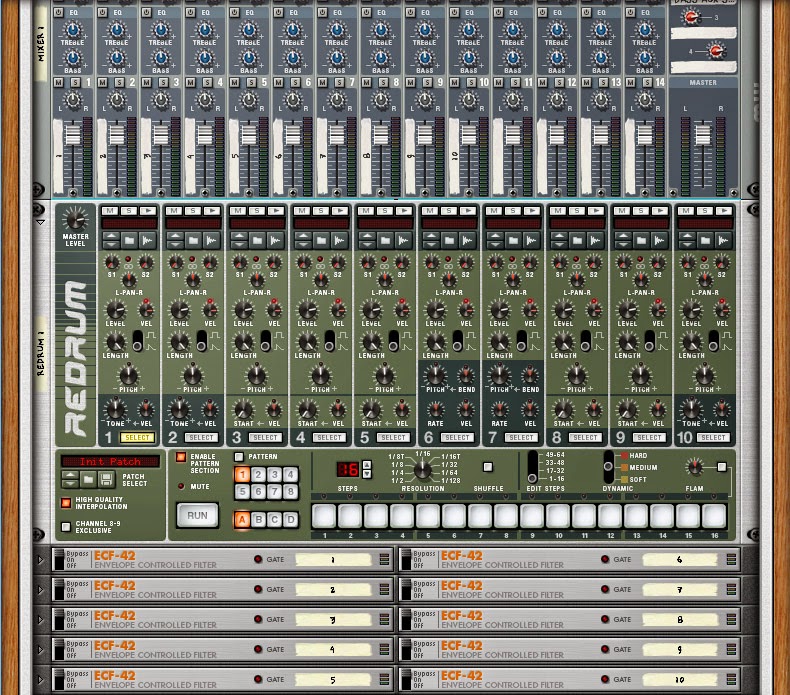Click the sampling waveform icon on Redrum channel 8
The height and width of the screenshot is (695, 790).
(x=596, y=240)
